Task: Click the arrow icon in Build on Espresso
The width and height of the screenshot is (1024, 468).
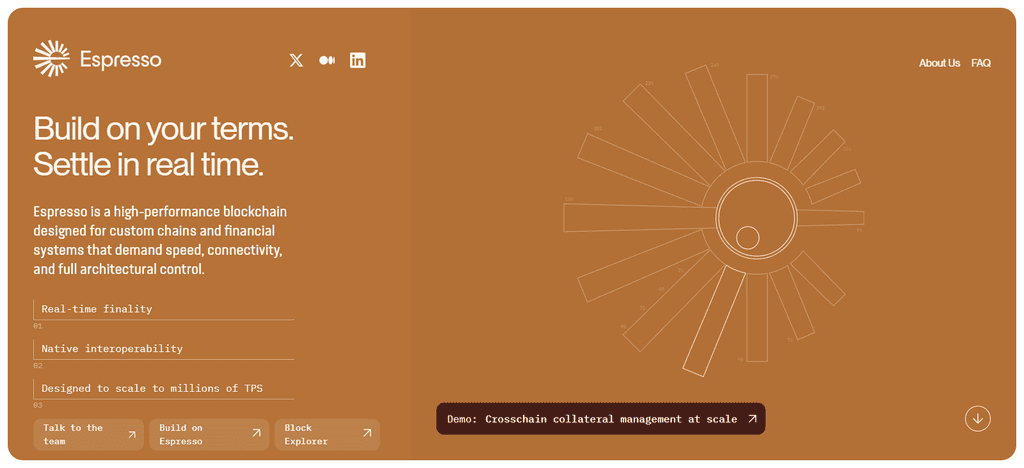Action: click(x=256, y=433)
